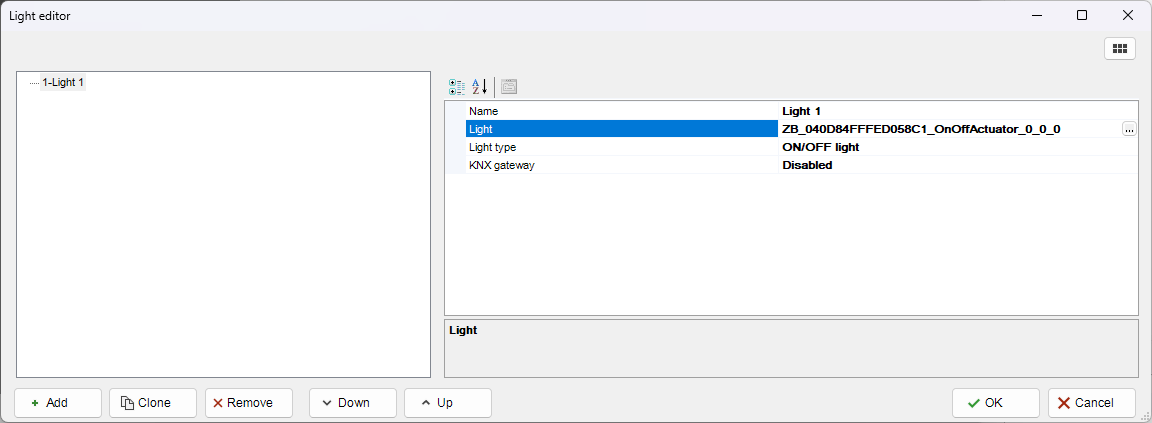The height and width of the screenshot is (423, 1152).
Task: Click the grid layout icon button
Action: tap(1119, 48)
